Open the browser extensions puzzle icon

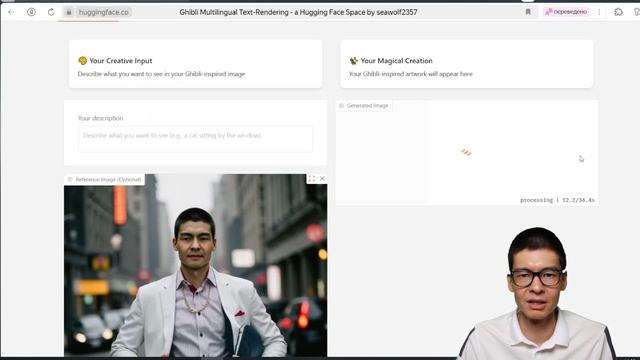point(618,12)
